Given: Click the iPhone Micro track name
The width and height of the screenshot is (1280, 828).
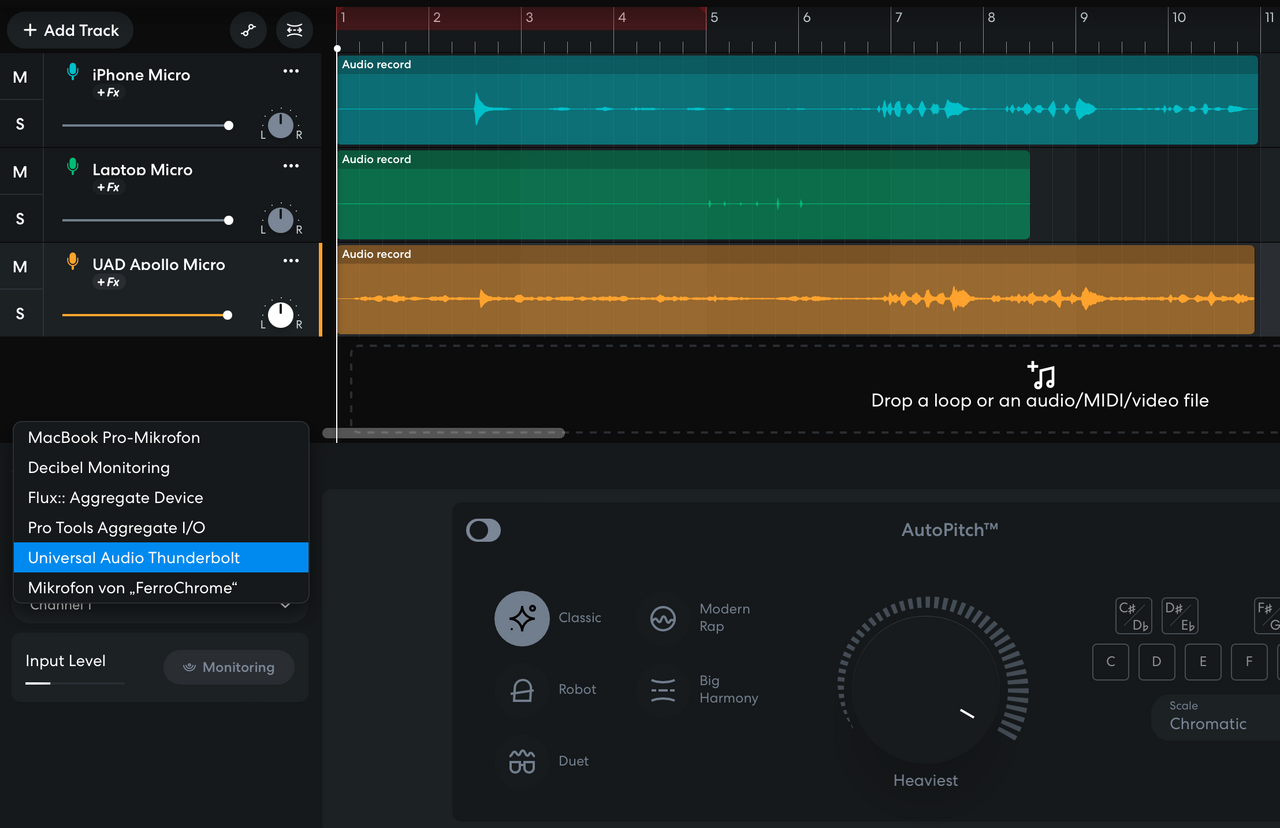Looking at the screenshot, I should coord(141,75).
